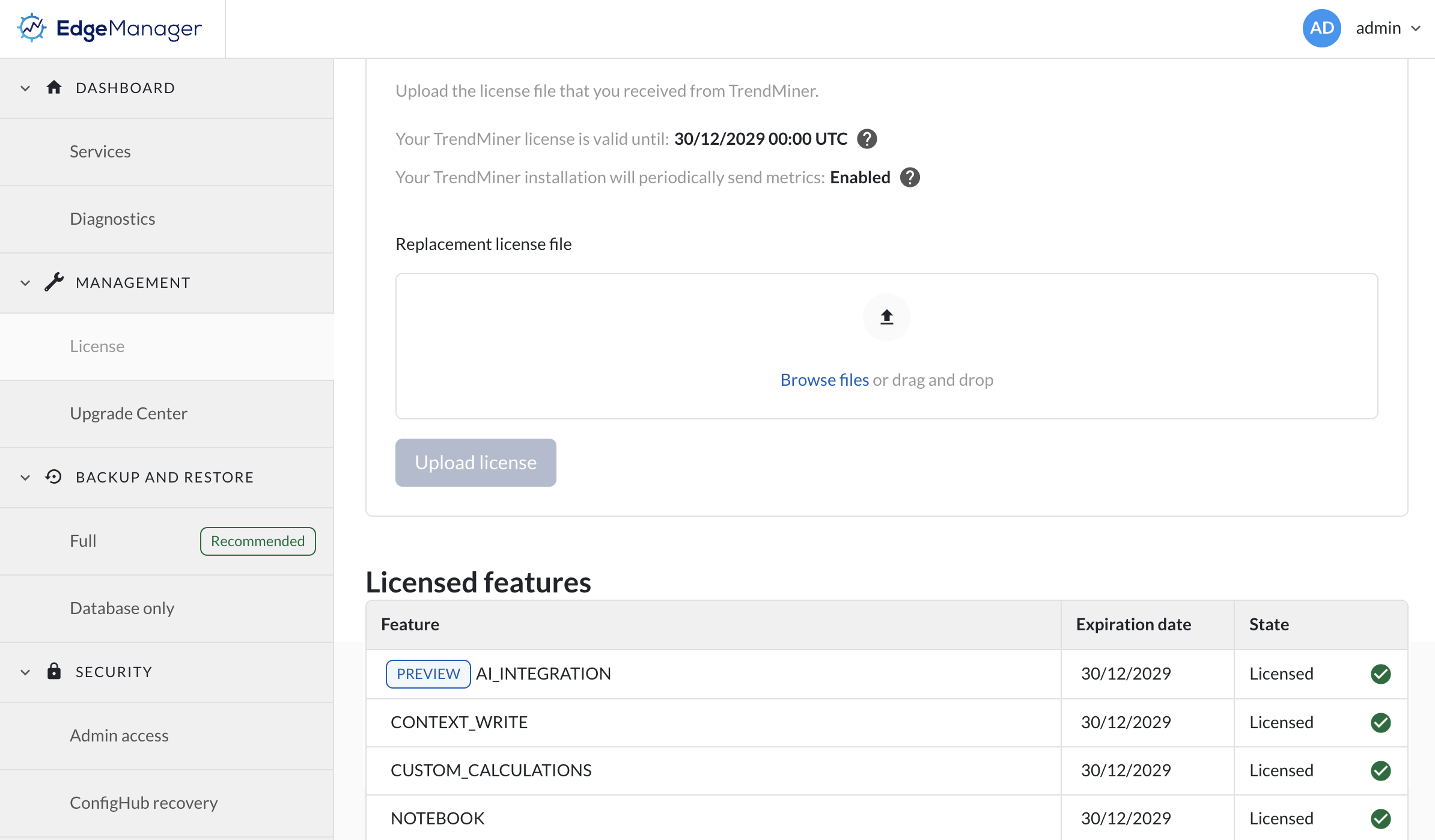The width and height of the screenshot is (1435, 840).
Task: Click the CONTEXT_WRITE licensed checkmark icon
Action: tap(1381, 722)
